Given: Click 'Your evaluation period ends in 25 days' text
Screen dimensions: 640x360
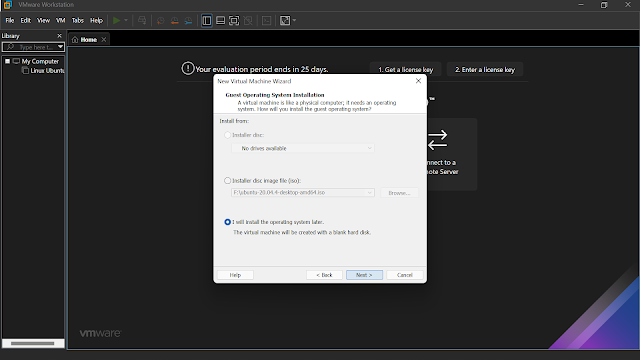Looking at the screenshot, I should tap(262, 69).
